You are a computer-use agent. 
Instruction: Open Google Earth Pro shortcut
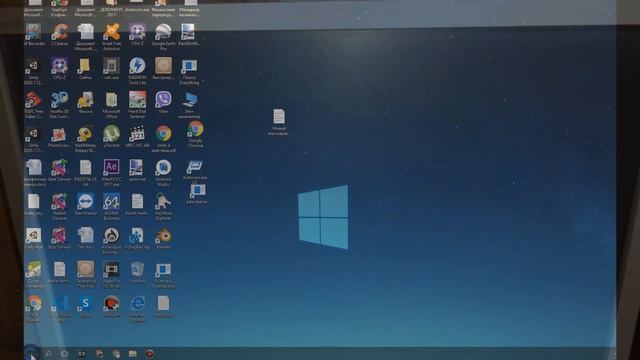coord(163,37)
